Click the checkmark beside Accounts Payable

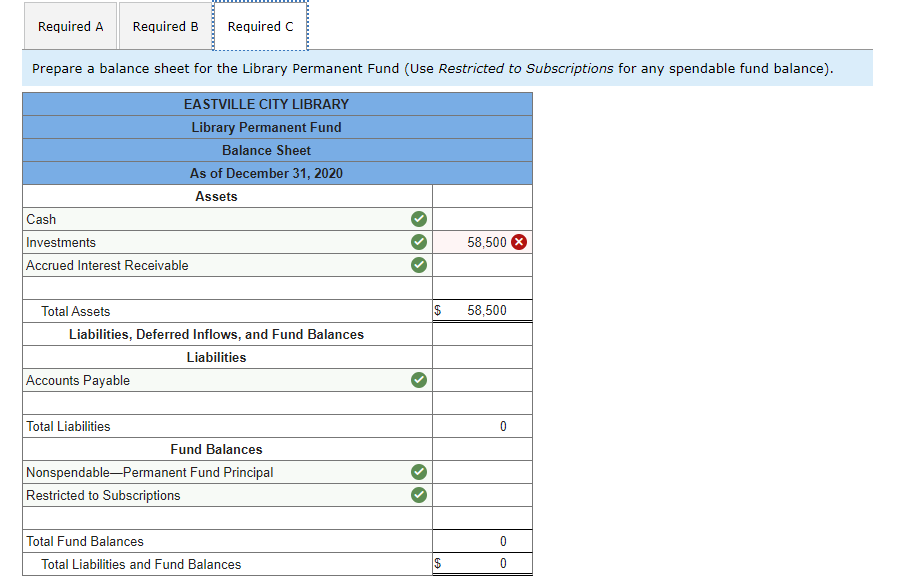(418, 380)
